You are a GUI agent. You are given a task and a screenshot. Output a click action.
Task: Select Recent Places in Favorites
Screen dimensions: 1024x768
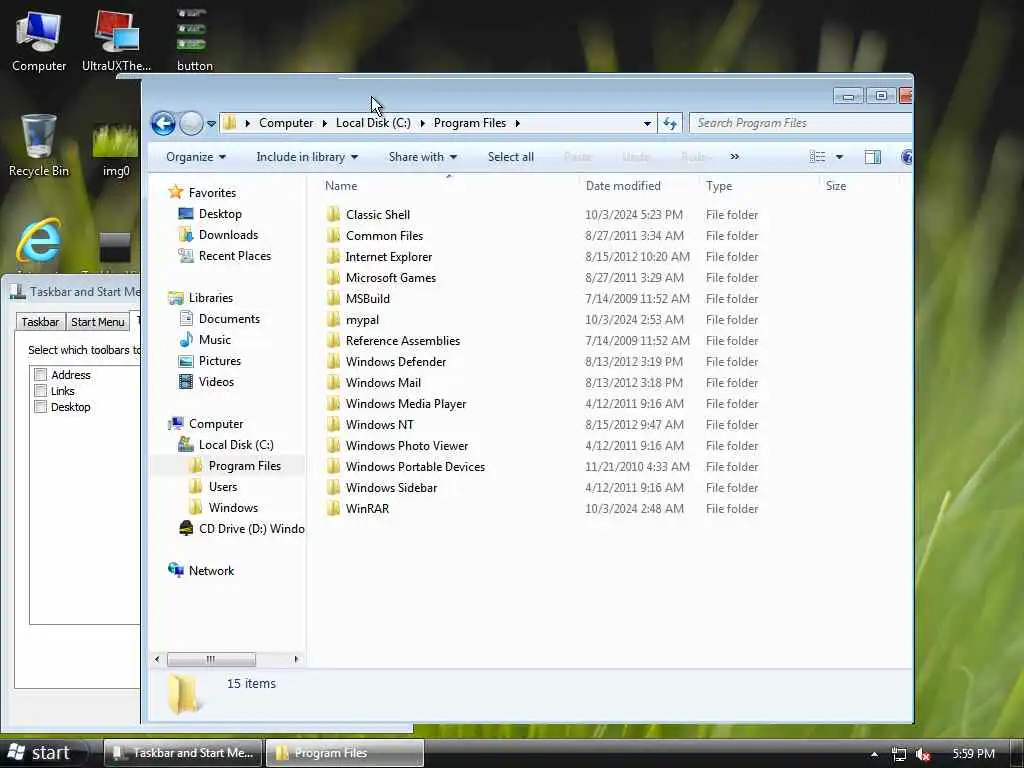[x=234, y=255]
